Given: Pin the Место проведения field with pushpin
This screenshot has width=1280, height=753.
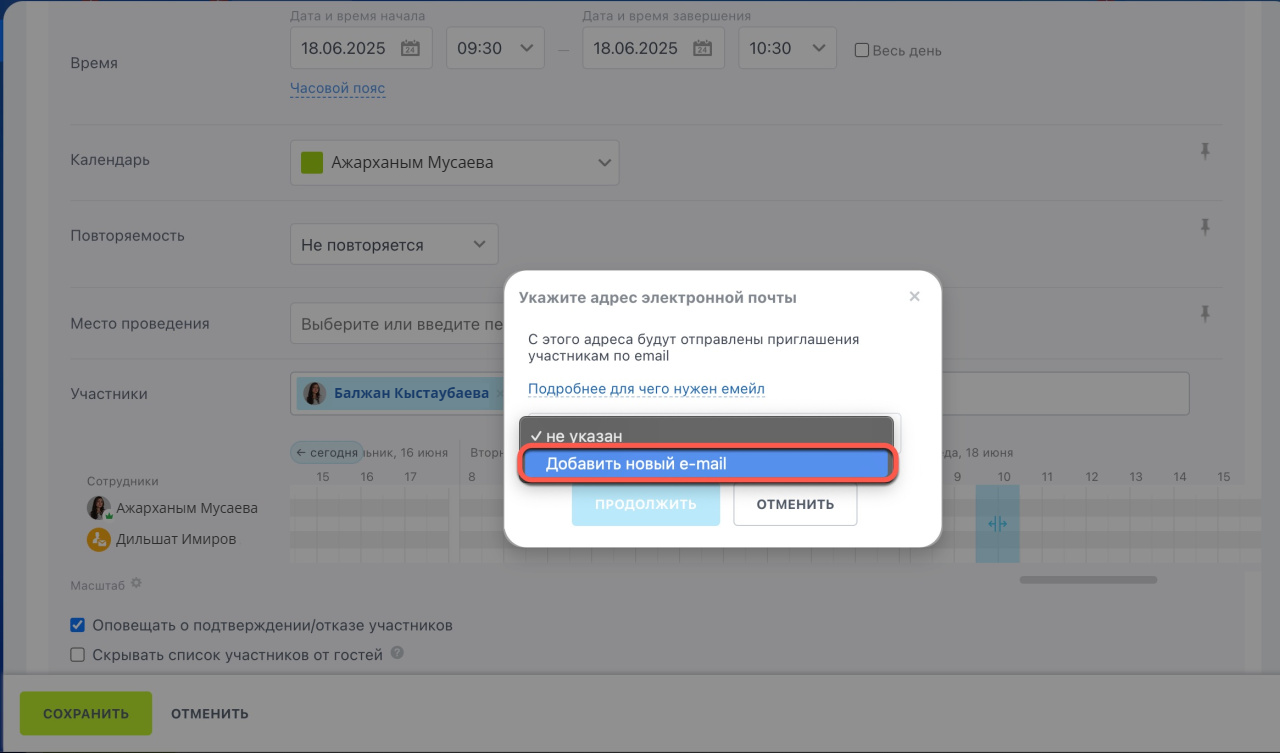Looking at the screenshot, I should [x=1205, y=314].
